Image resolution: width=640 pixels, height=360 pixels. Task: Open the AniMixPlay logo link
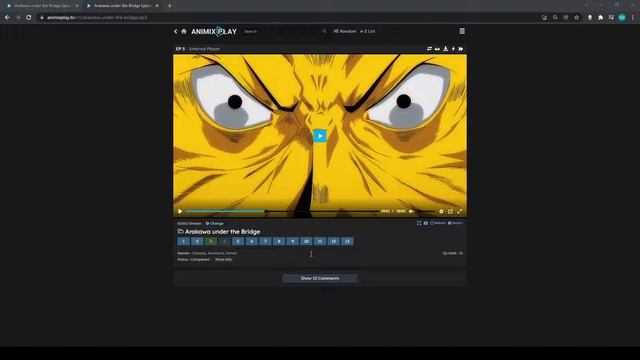pyautogui.click(x=214, y=31)
